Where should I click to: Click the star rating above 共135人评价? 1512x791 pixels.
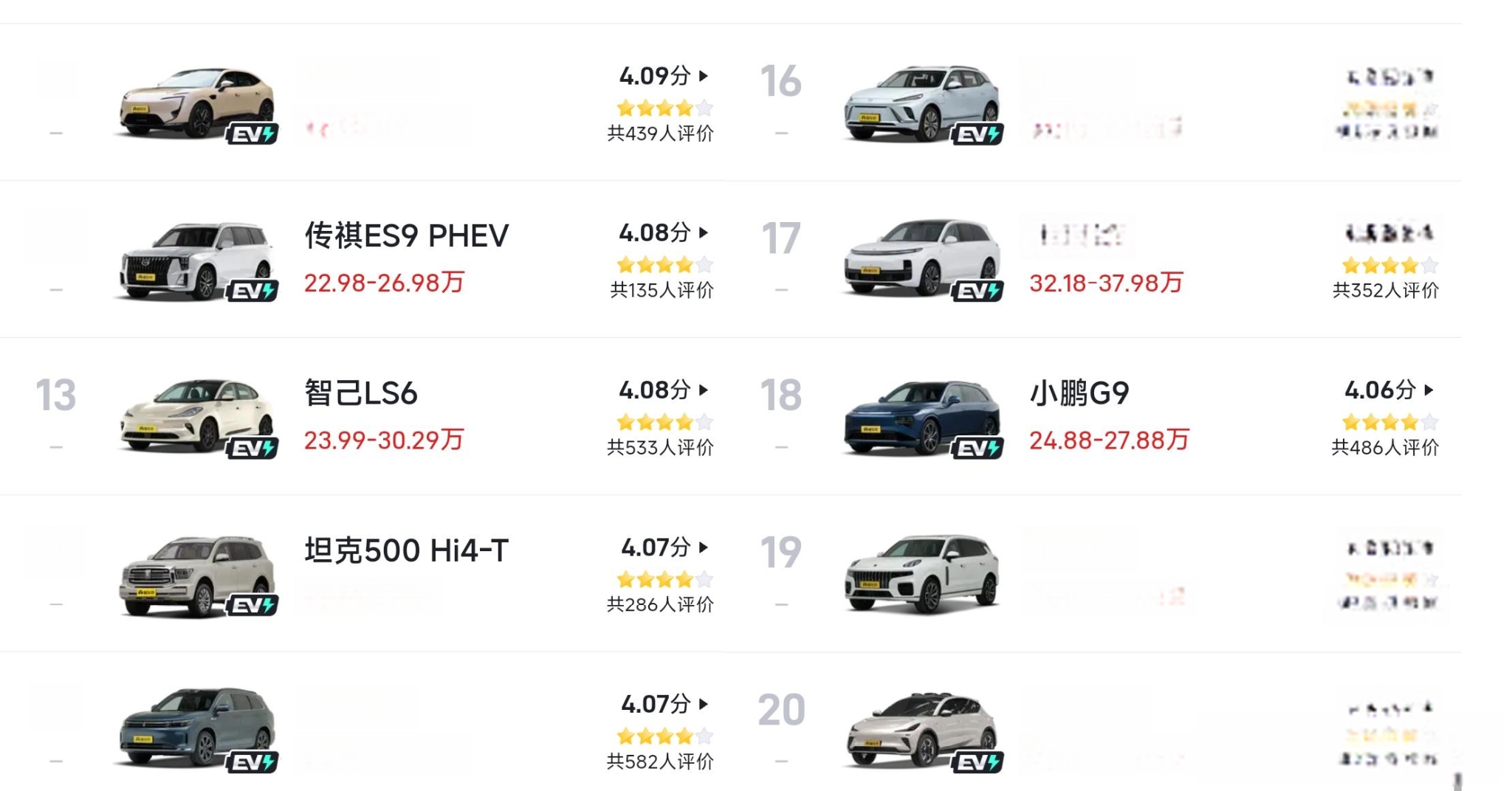664,265
